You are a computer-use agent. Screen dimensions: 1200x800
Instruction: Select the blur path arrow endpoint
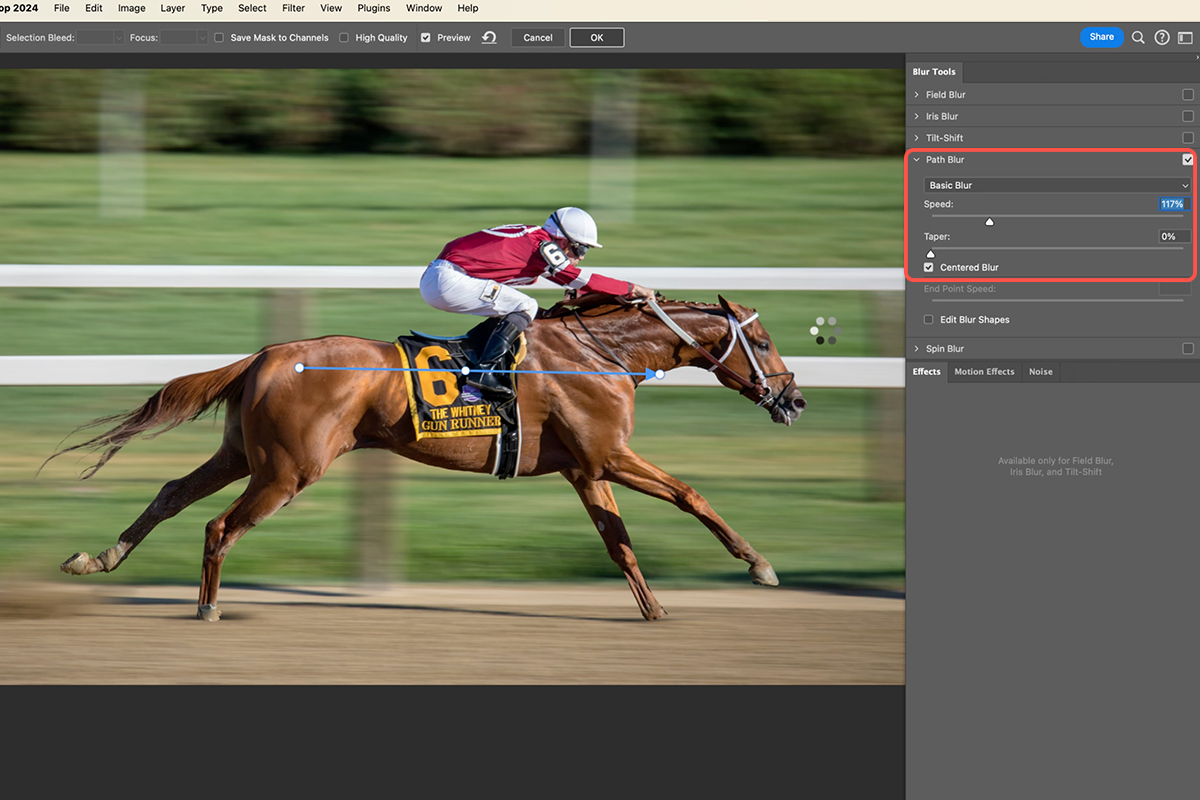point(658,374)
